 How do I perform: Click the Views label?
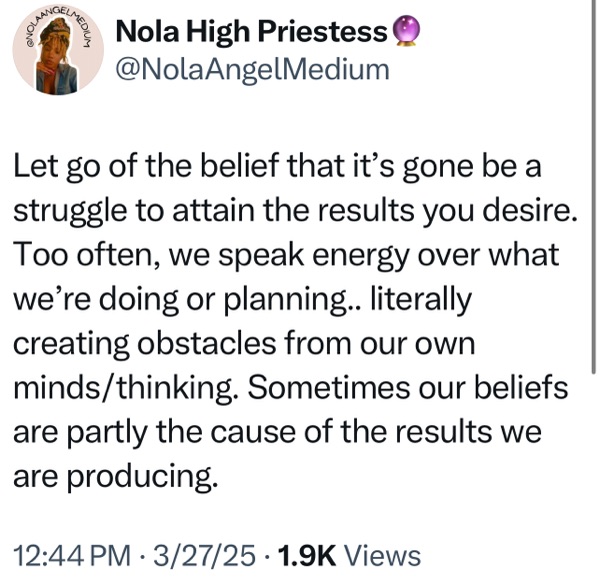click(383, 555)
